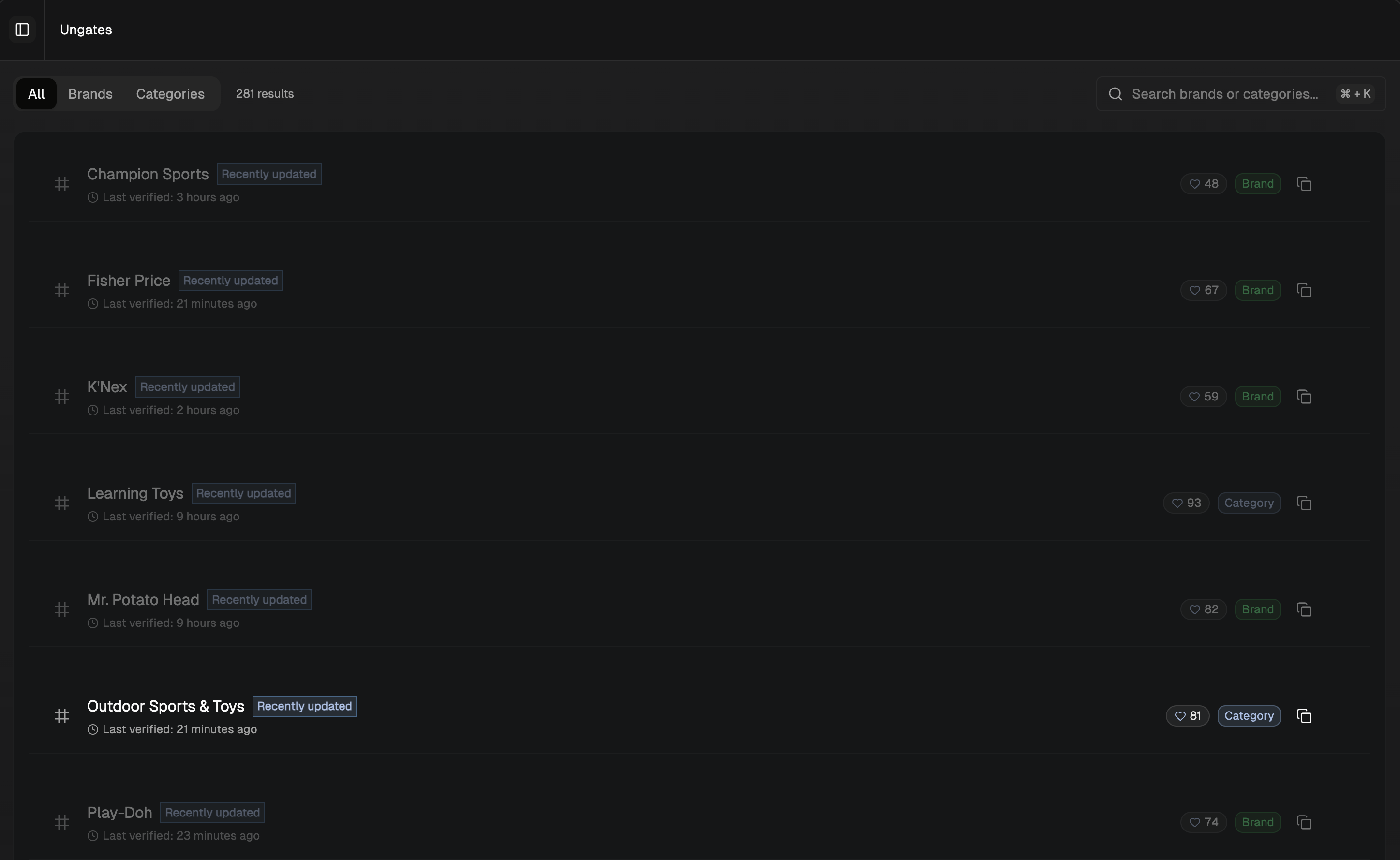Toggle heart for Mr. Potato Head

click(1203, 609)
